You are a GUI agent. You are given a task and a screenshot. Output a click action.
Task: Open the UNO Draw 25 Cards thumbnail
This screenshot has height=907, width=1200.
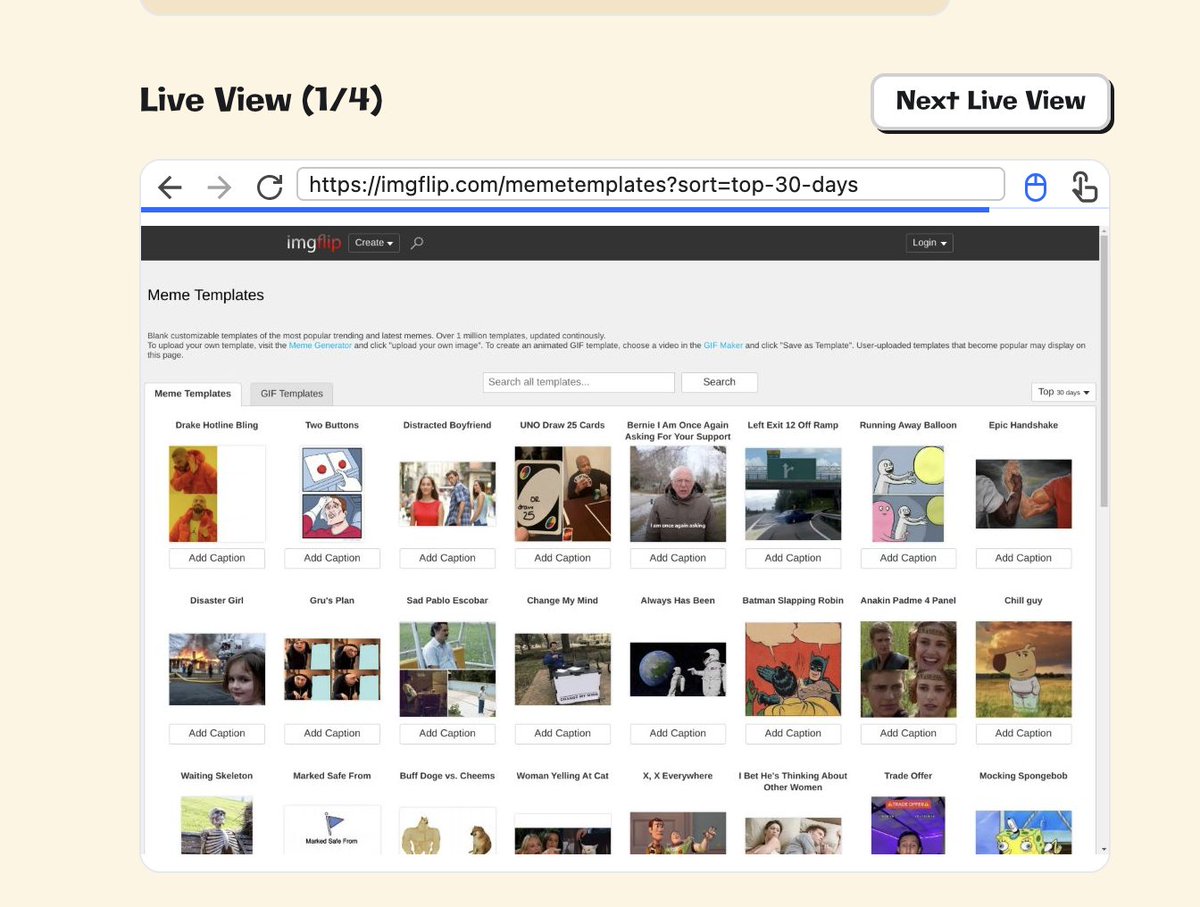click(x=562, y=494)
